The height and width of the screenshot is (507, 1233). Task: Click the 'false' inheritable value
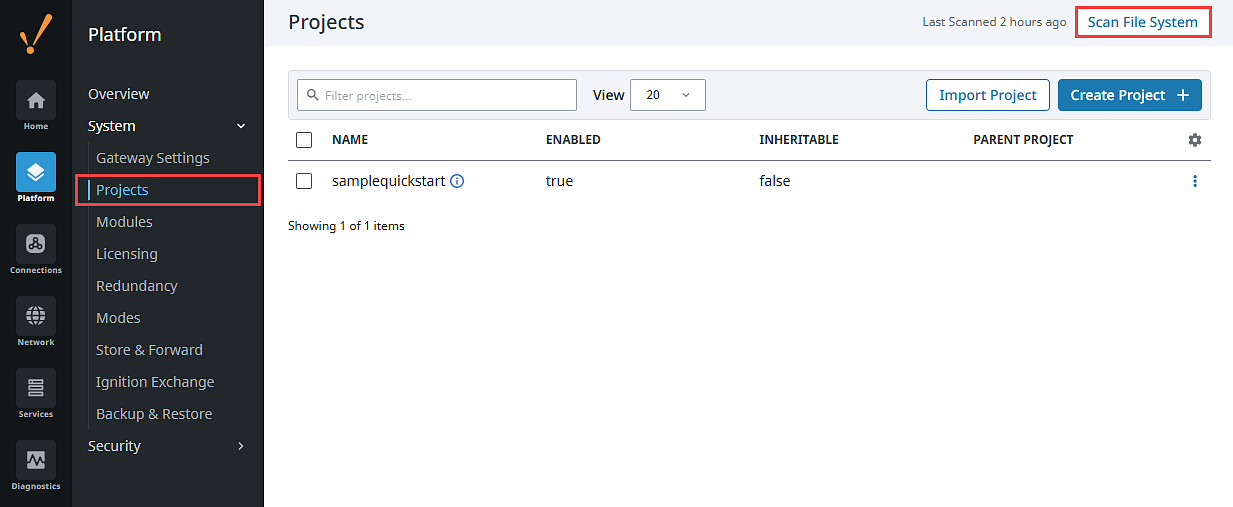click(775, 181)
